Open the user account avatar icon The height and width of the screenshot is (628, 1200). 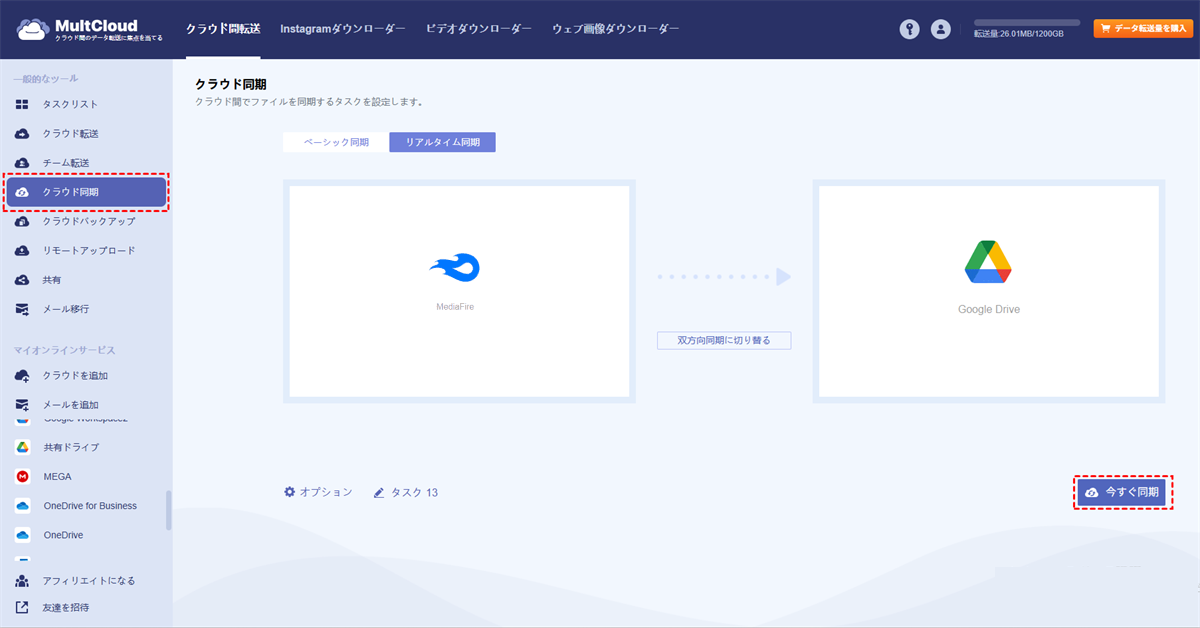pyautogui.click(x=940, y=29)
